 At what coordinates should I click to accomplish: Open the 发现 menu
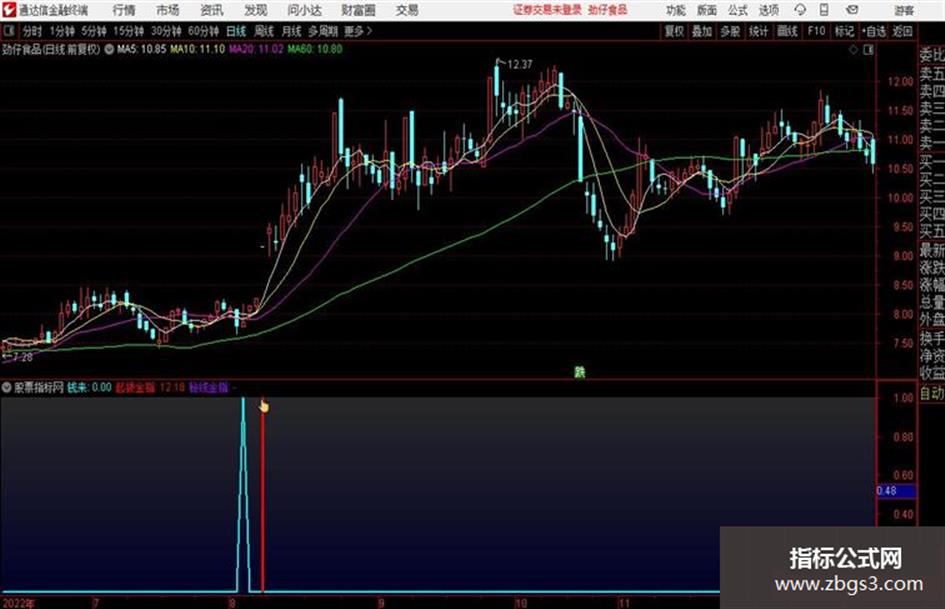pyautogui.click(x=256, y=10)
